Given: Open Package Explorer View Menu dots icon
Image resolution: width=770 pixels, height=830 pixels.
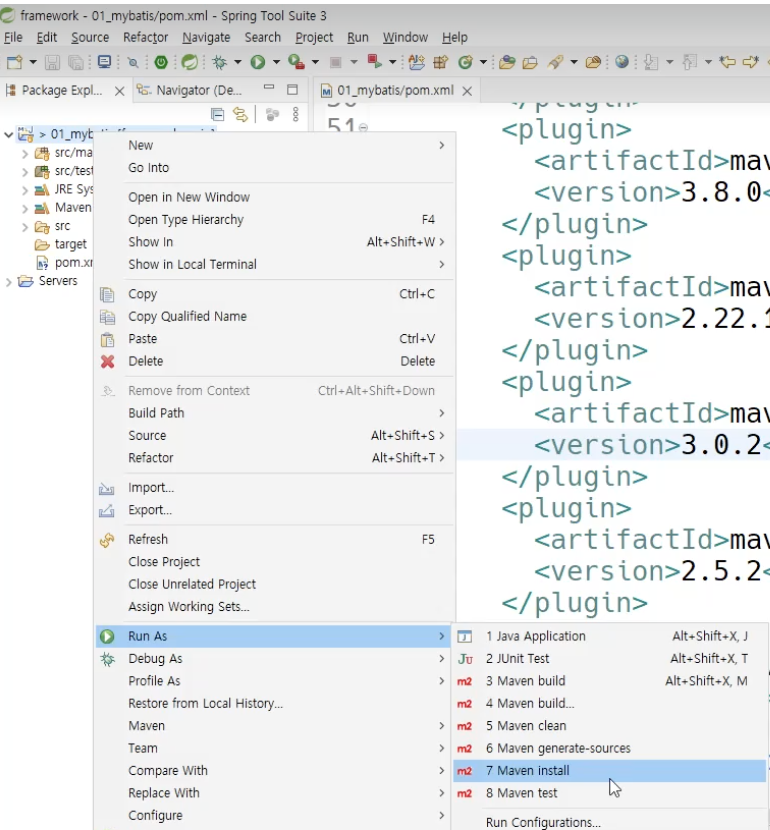Looking at the screenshot, I should [x=295, y=114].
